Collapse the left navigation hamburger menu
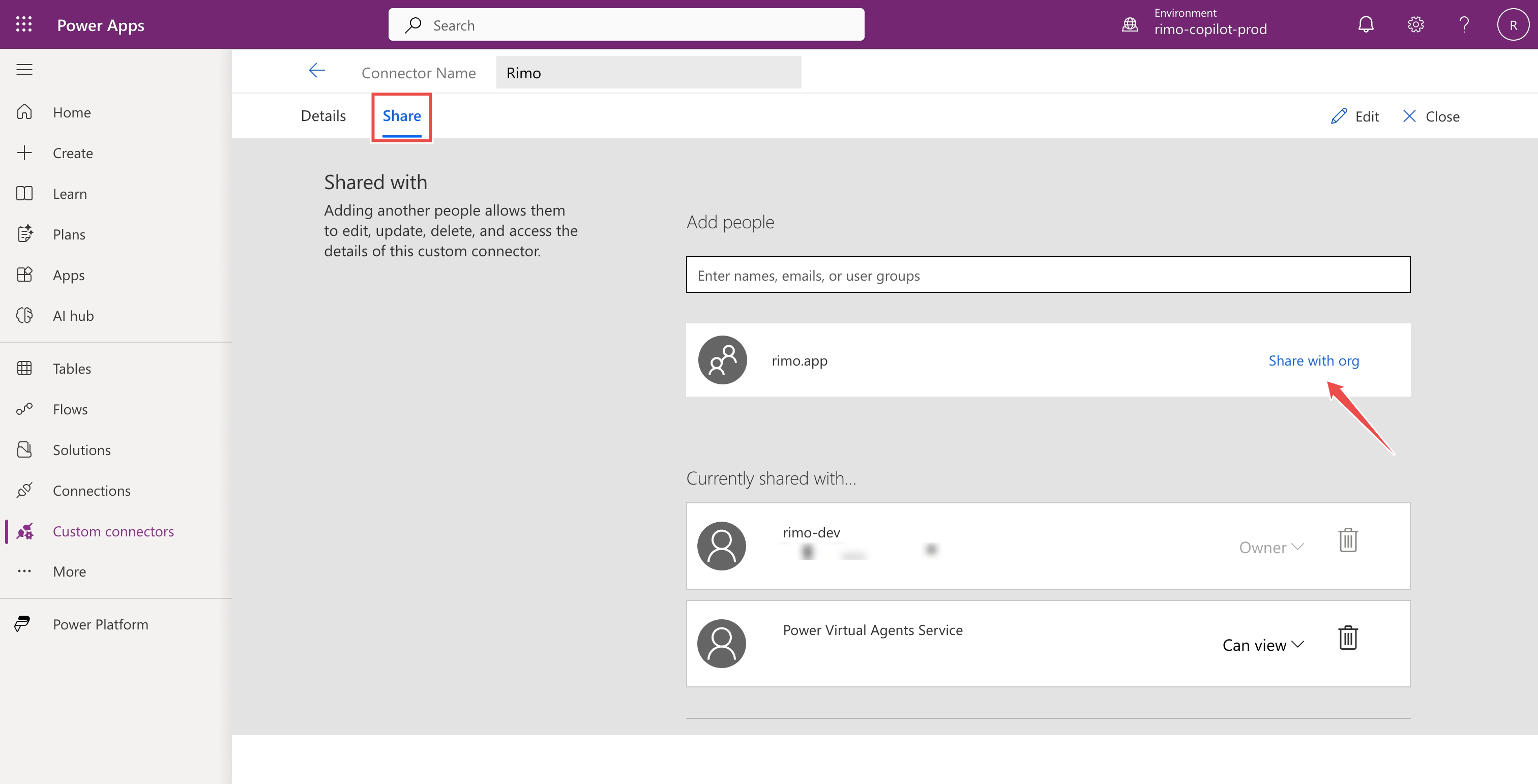Image resolution: width=1538 pixels, height=784 pixels. click(x=24, y=70)
